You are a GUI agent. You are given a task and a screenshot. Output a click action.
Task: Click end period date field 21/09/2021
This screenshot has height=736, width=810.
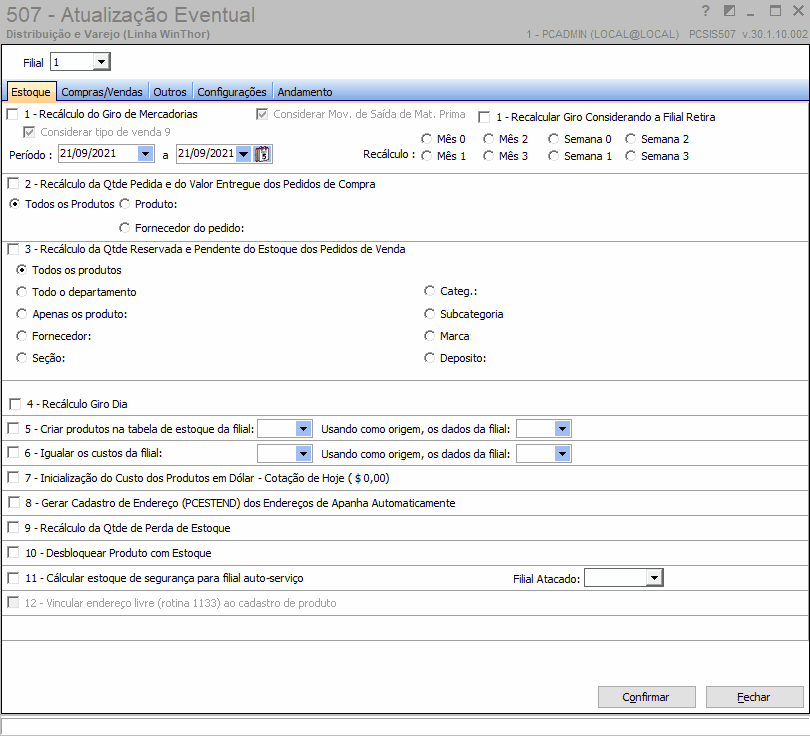point(206,153)
